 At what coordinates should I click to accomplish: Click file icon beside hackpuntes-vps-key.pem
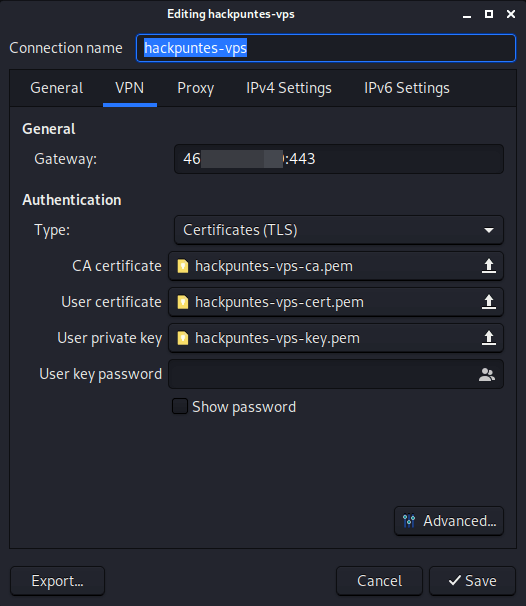point(183,338)
